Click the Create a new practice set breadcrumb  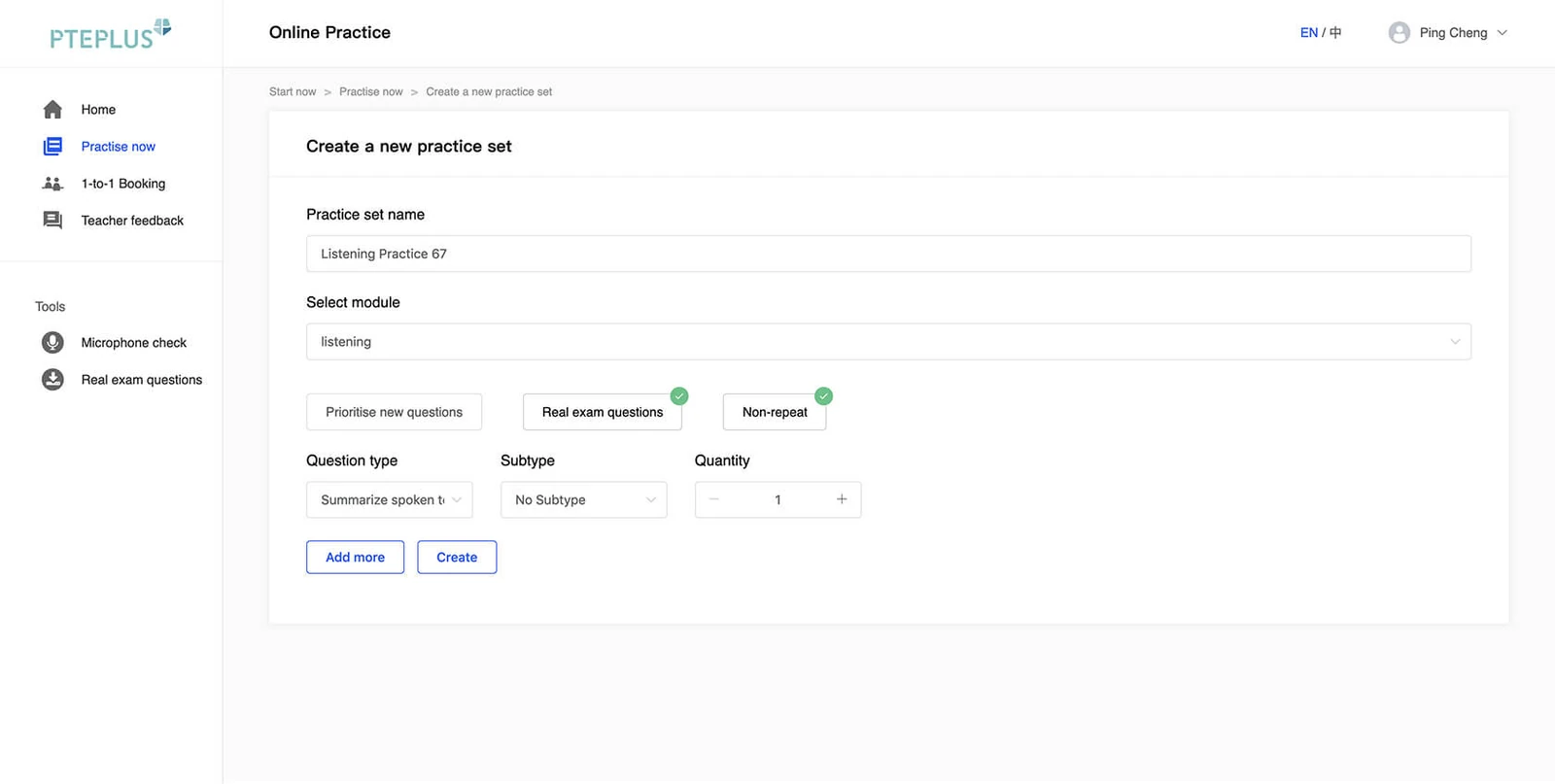click(489, 92)
